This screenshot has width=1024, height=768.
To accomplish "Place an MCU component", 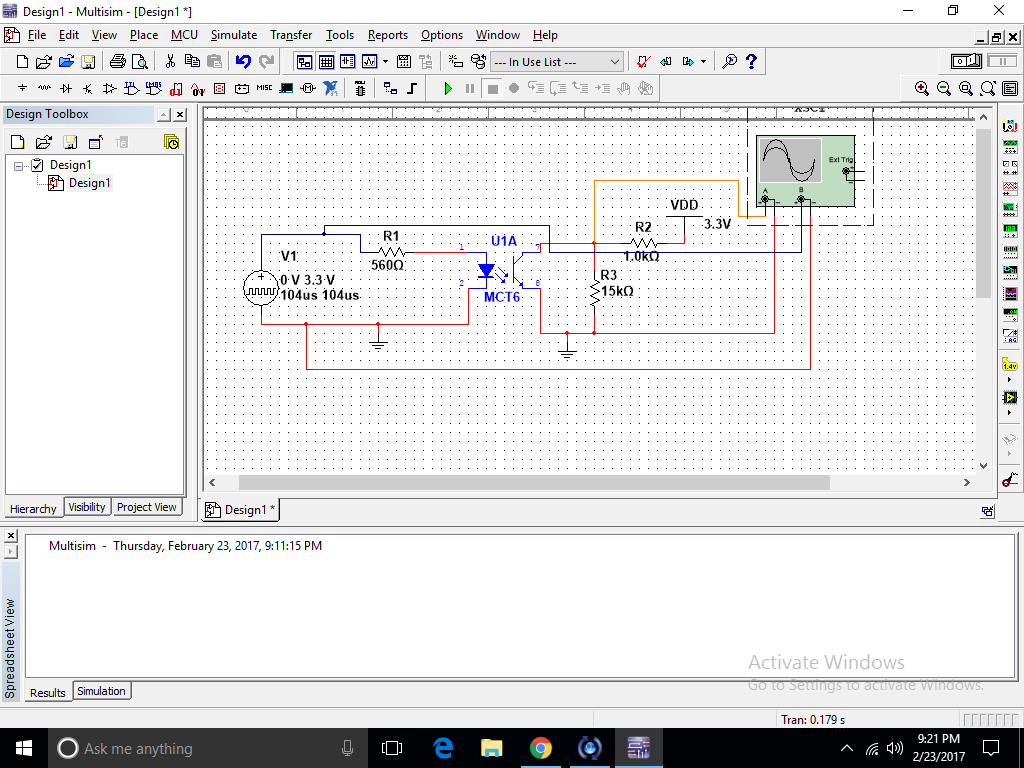I will tap(360, 88).
